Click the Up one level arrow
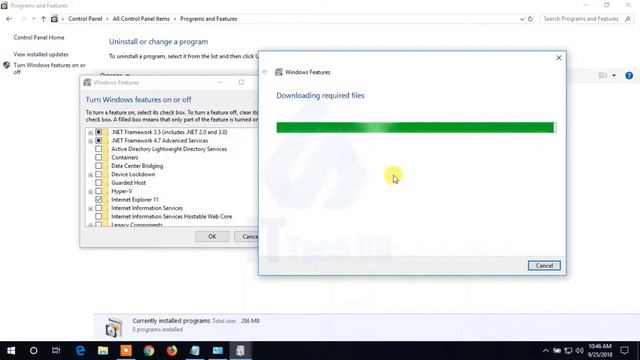Screen dimensions: 640x360 43,19
